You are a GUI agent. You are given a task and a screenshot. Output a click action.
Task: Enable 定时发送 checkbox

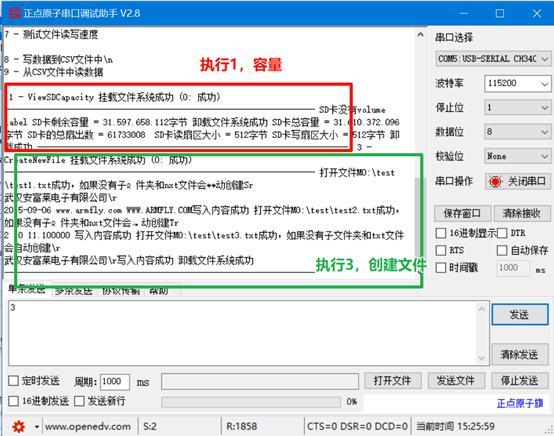(13, 381)
